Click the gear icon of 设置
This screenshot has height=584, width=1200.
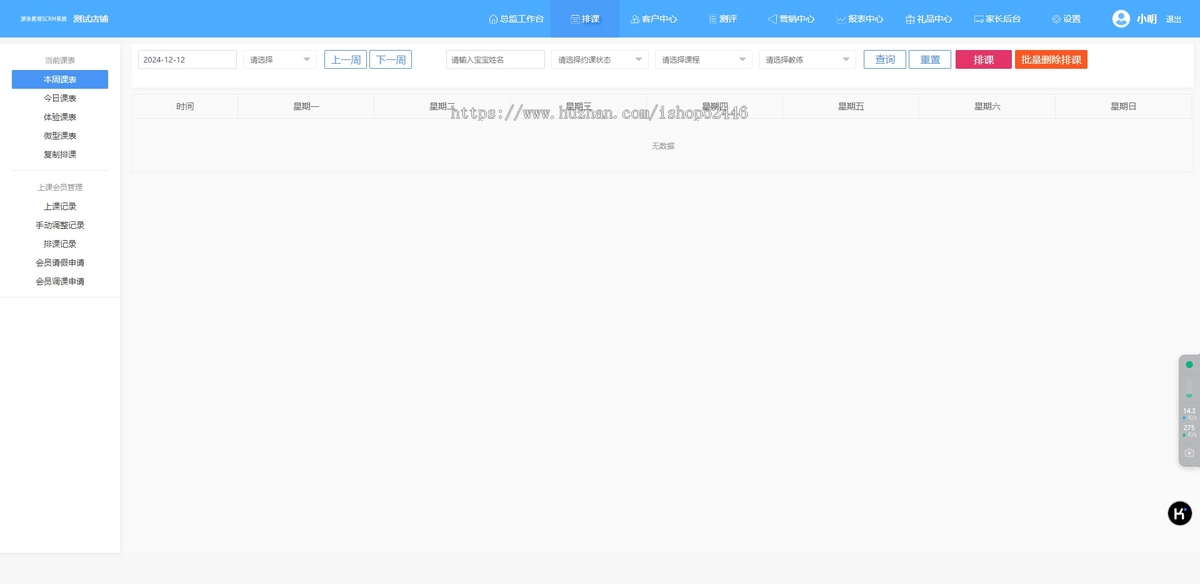(1056, 19)
